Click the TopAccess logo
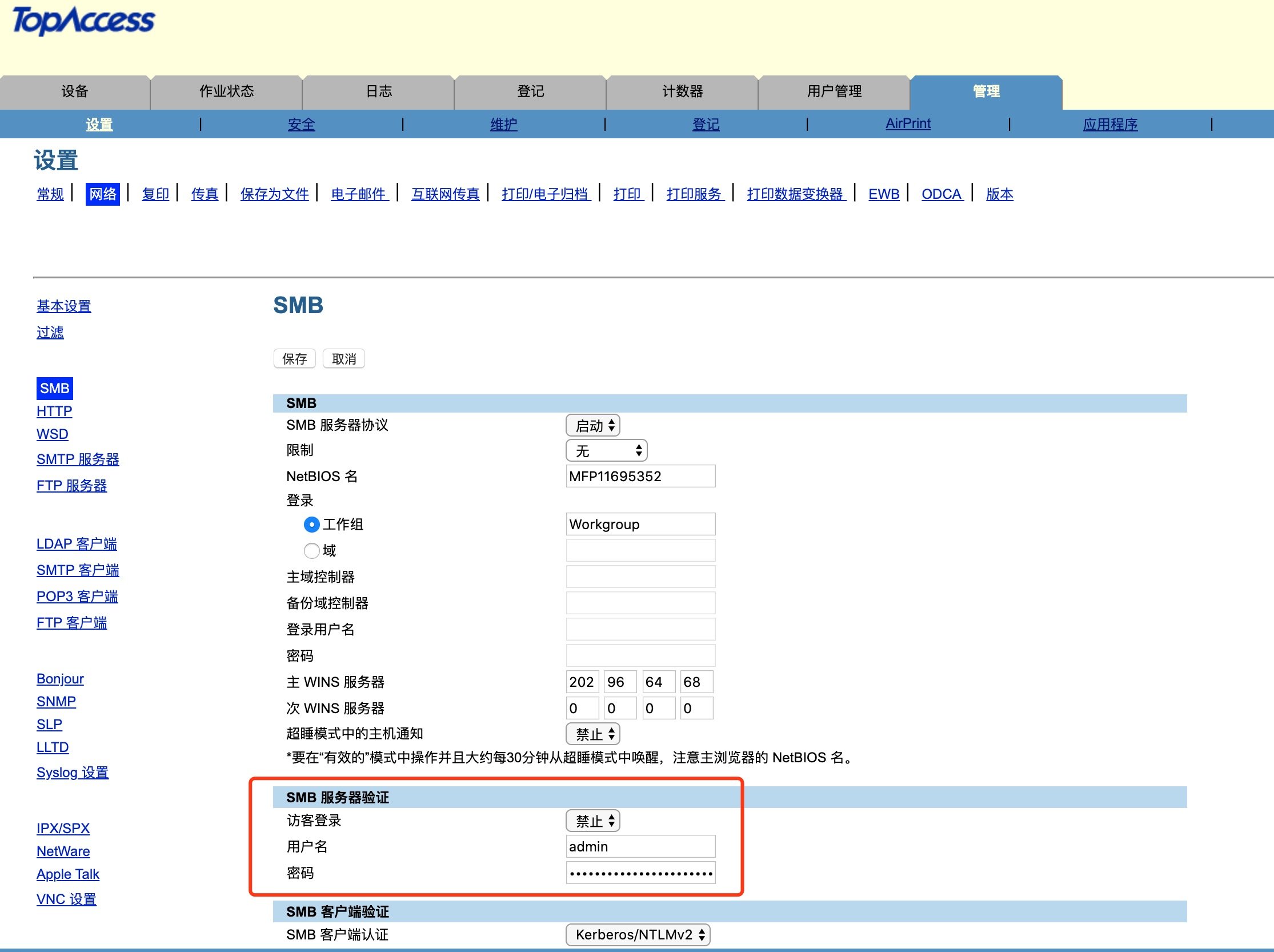This screenshot has height=952, width=1274. (x=83, y=21)
